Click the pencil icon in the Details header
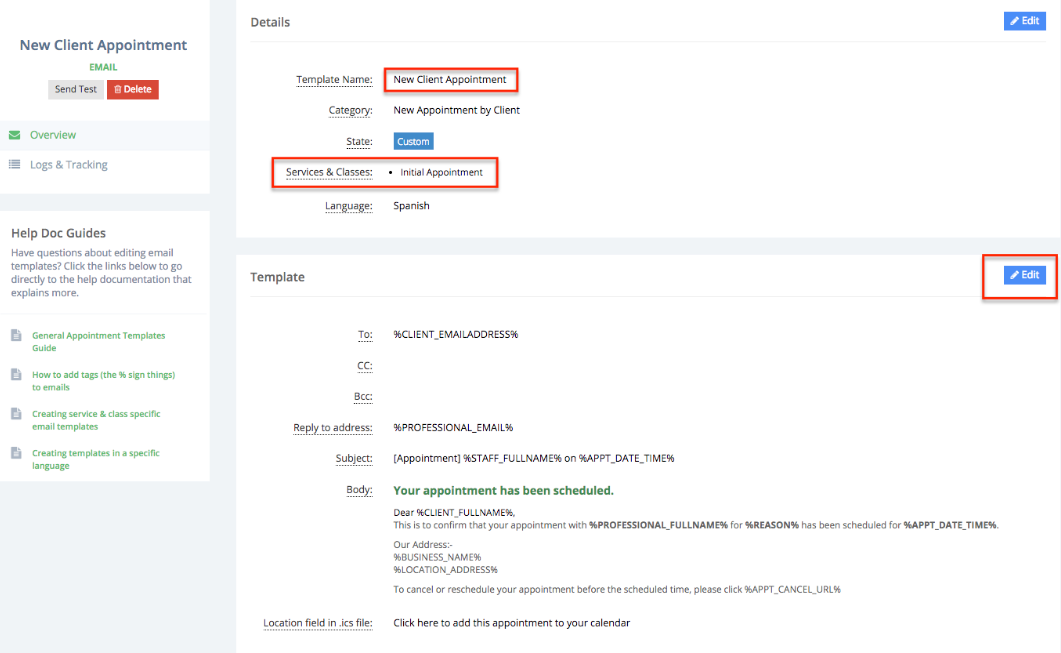The image size is (1061, 653). tap(1014, 21)
